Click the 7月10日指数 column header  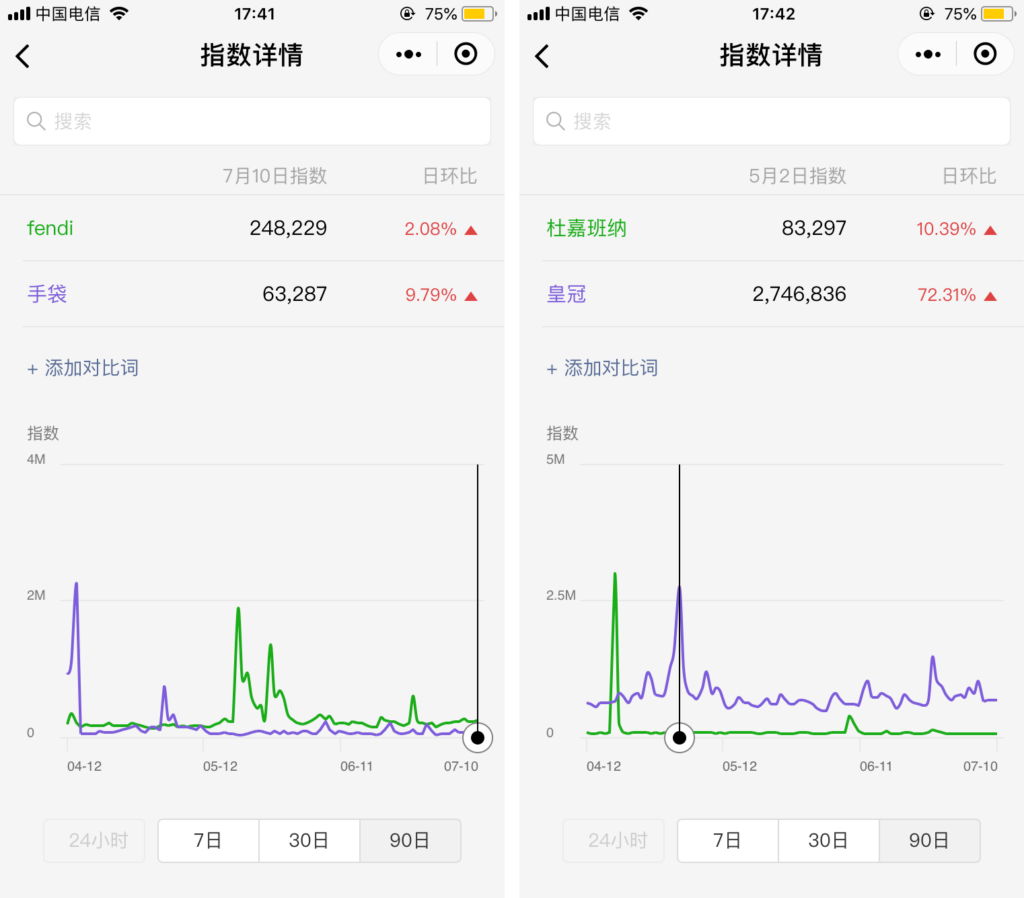275,176
